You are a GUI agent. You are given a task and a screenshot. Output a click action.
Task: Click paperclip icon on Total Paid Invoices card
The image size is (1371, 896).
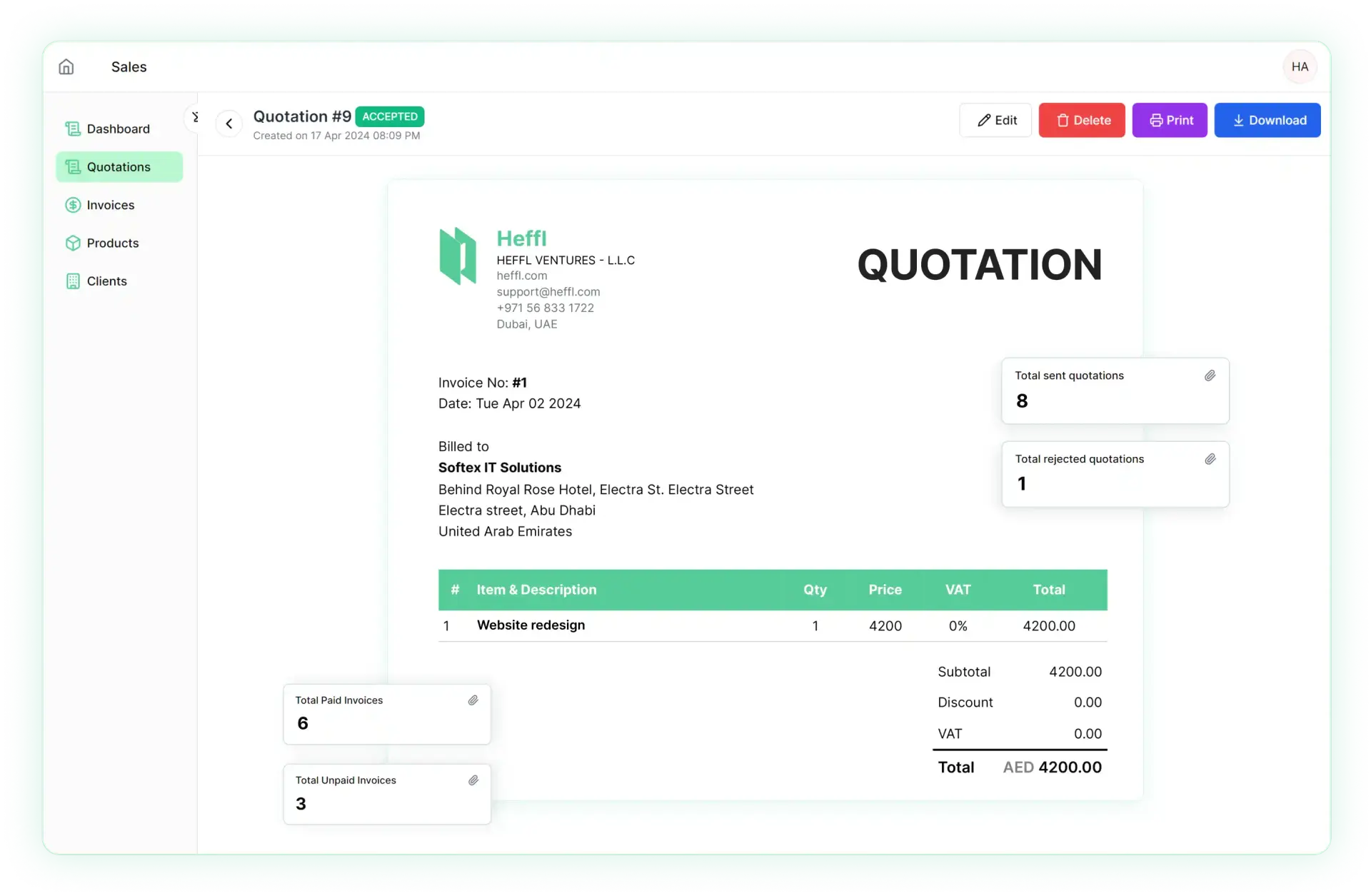(473, 701)
